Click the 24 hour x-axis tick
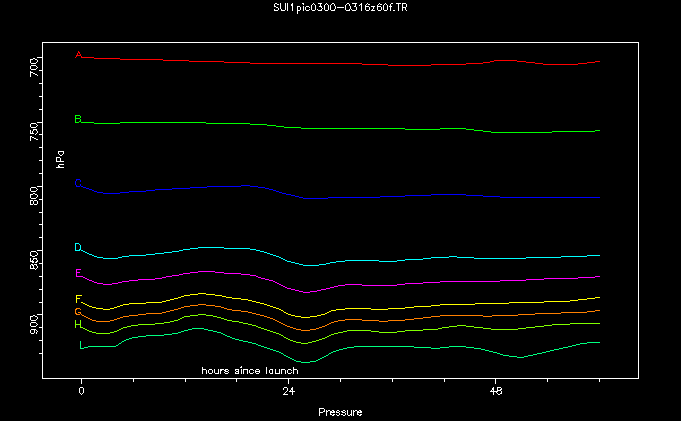681x421 pixels. (289, 393)
